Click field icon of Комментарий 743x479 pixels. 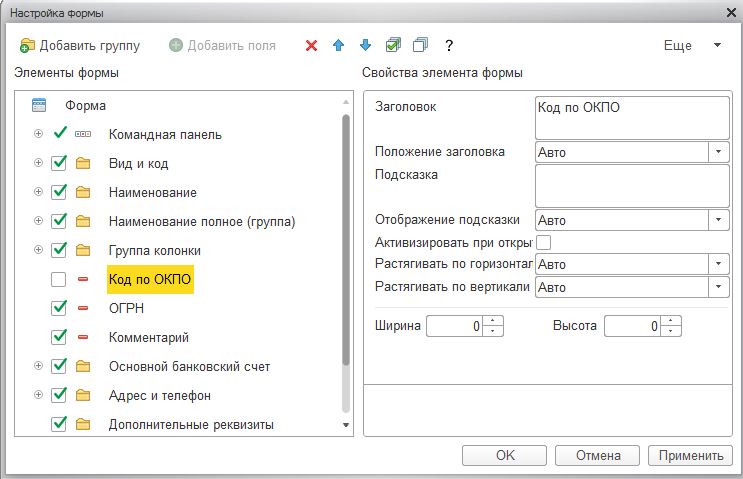coord(83,337)
